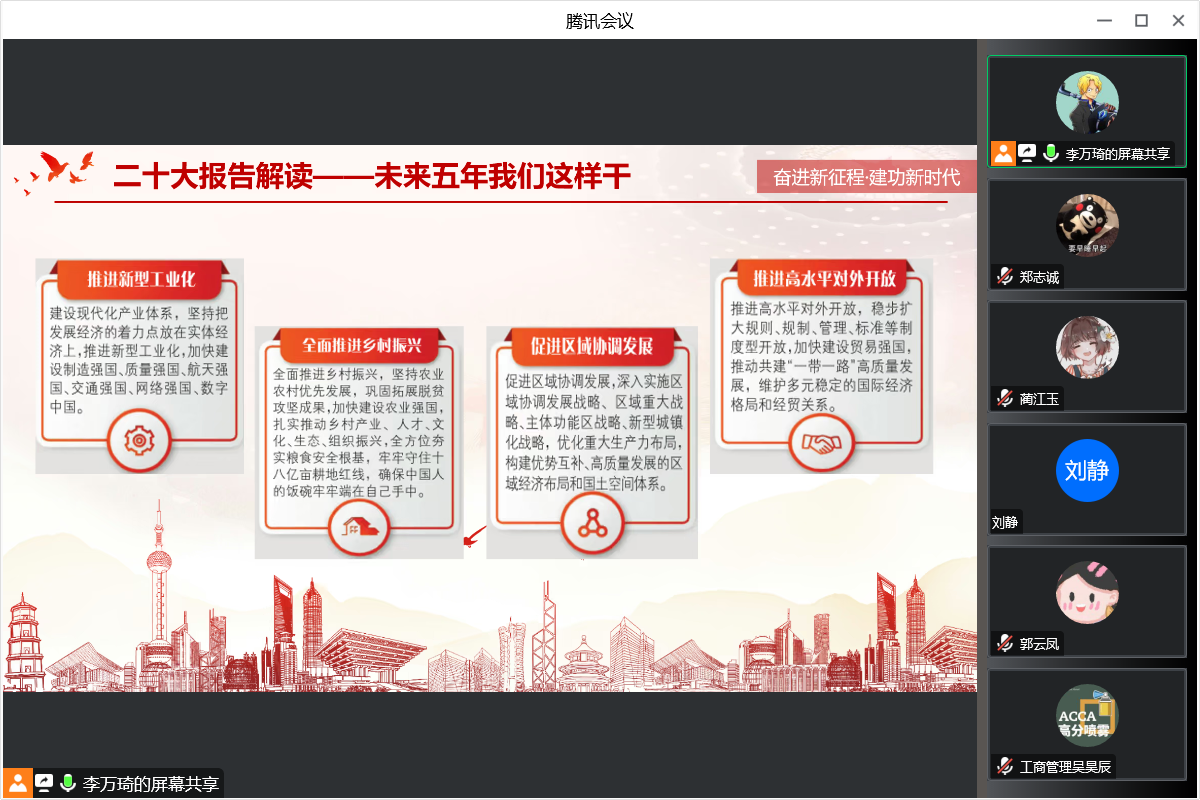Click the orange host icon in the shared-screen label

click(x=18, y=783)
